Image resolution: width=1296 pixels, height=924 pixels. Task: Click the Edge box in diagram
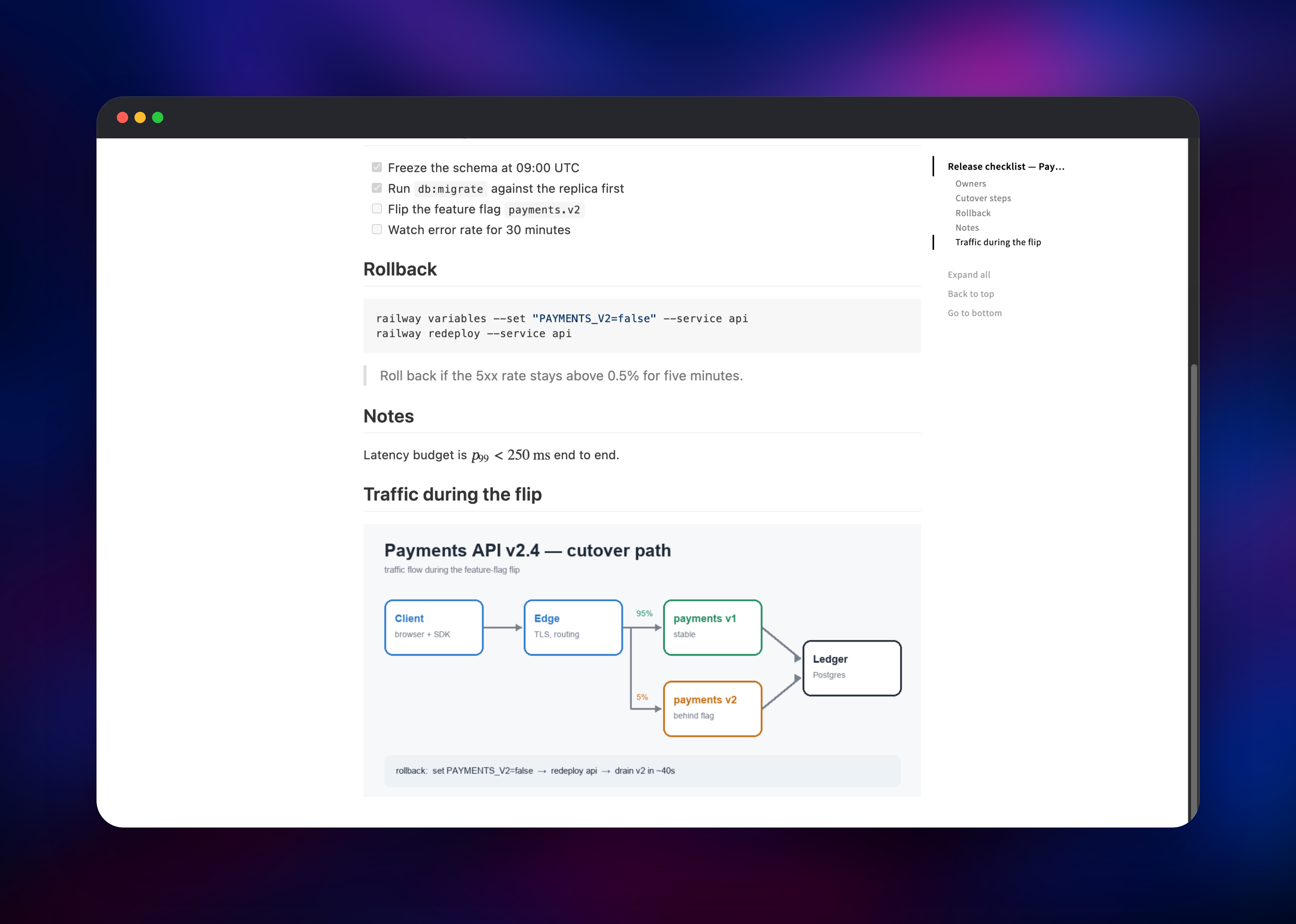[573, 627]
